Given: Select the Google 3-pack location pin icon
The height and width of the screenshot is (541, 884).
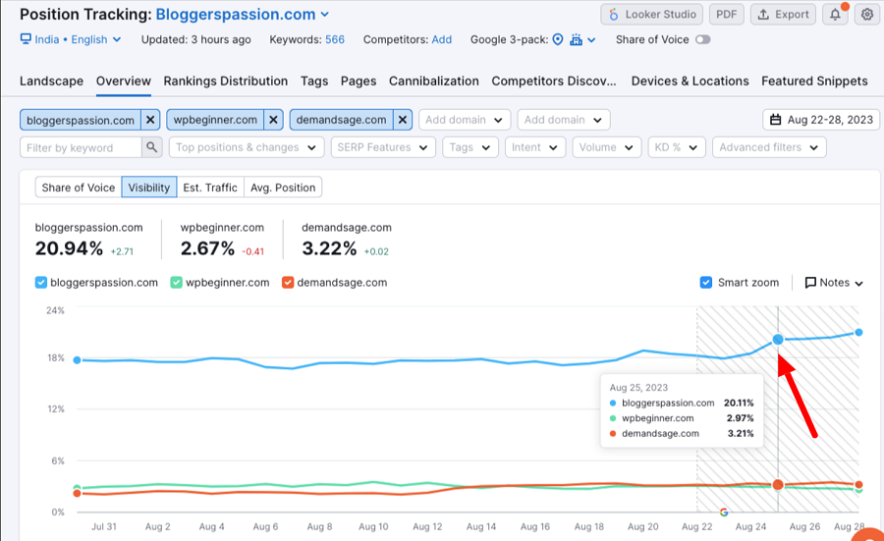Looking at the screenshot, I should [x=558, y=39].
